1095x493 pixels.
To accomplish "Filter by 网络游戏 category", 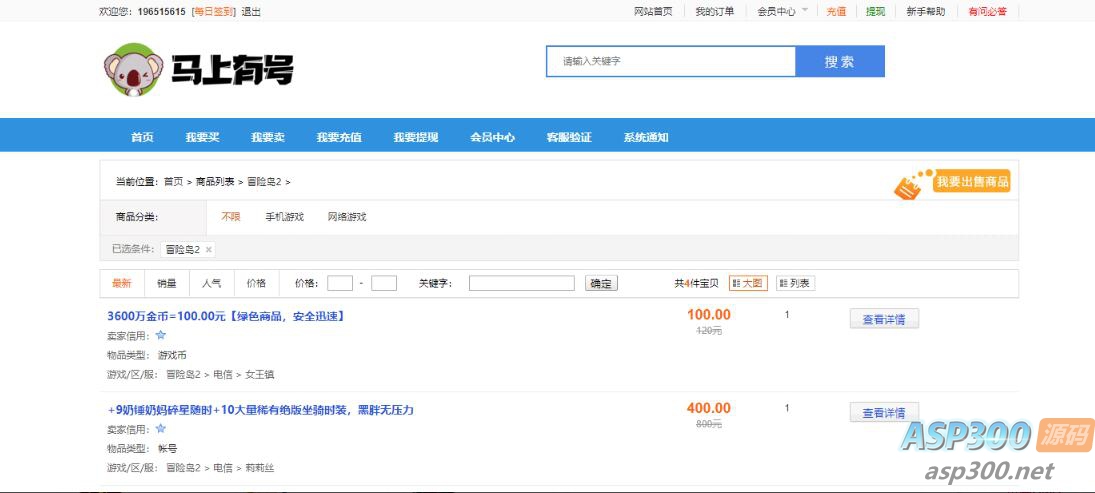I will 347,216.
